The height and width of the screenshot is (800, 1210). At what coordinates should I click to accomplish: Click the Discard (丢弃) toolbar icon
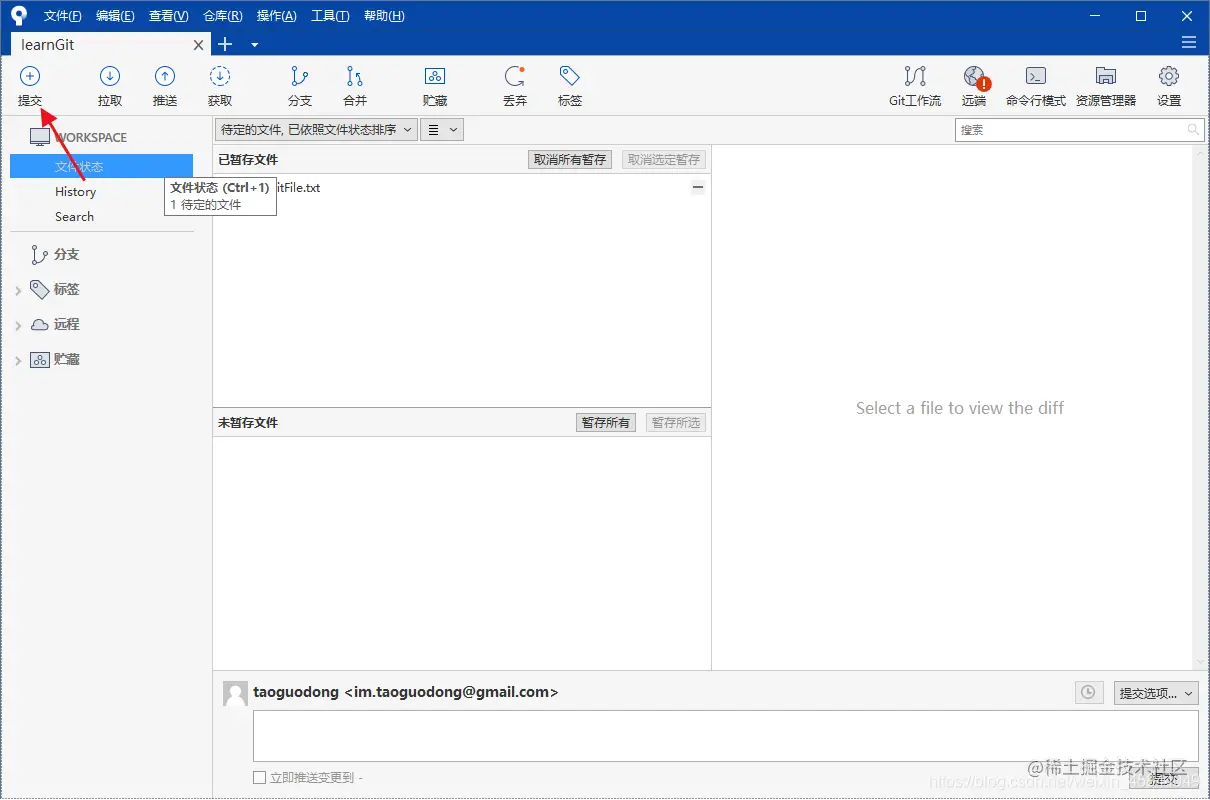tap(515, 77)
